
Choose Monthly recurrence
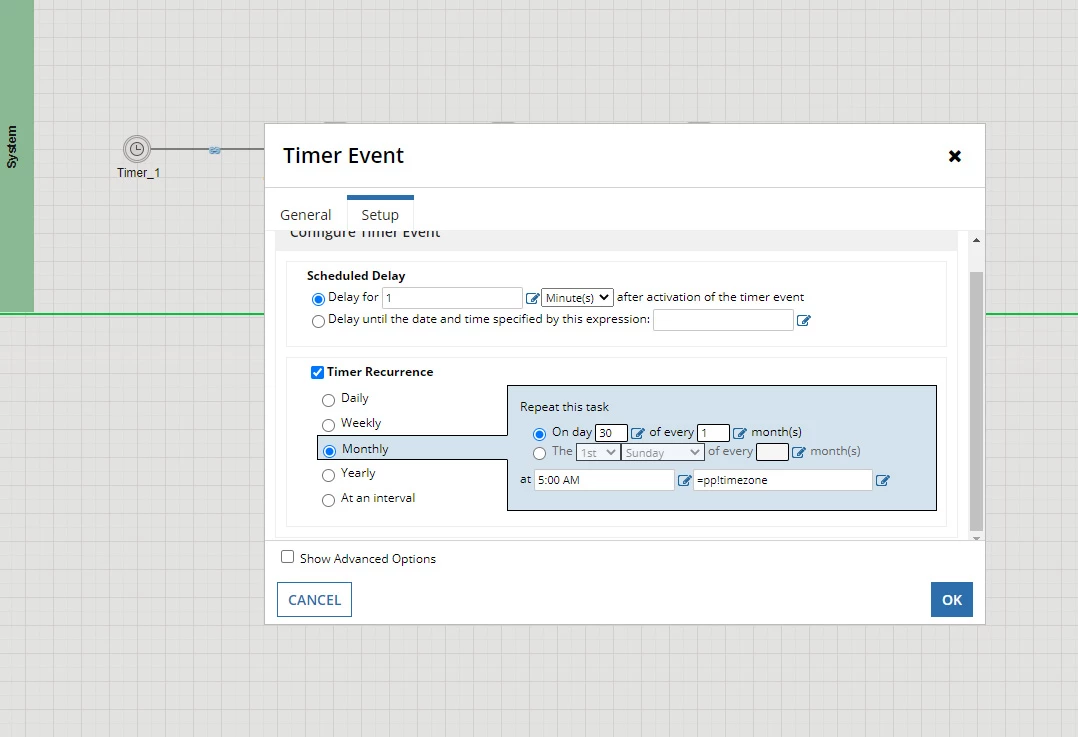click(329, 451)
